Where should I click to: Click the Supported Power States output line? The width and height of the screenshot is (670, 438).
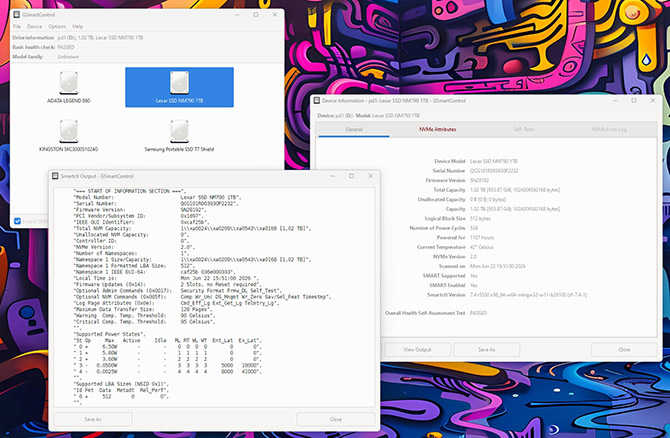click(x=110, y=334)
